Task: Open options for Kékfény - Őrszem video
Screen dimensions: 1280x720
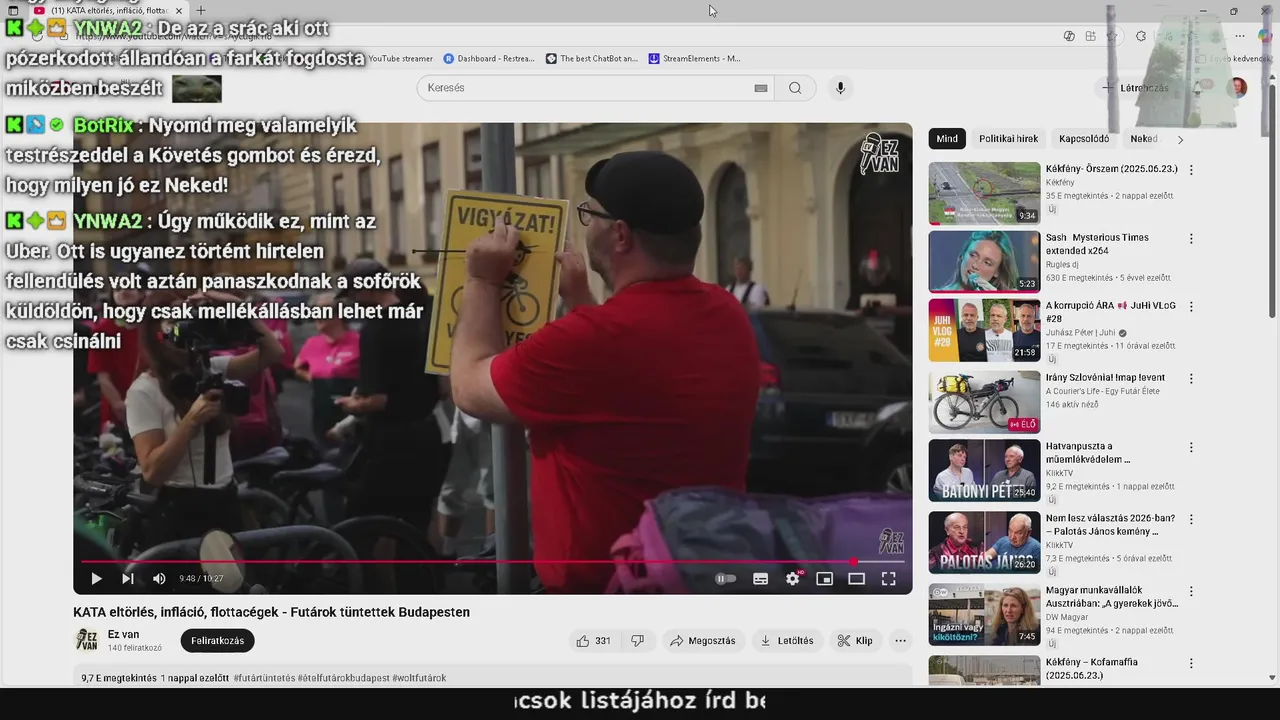Action: (1191, 170)
